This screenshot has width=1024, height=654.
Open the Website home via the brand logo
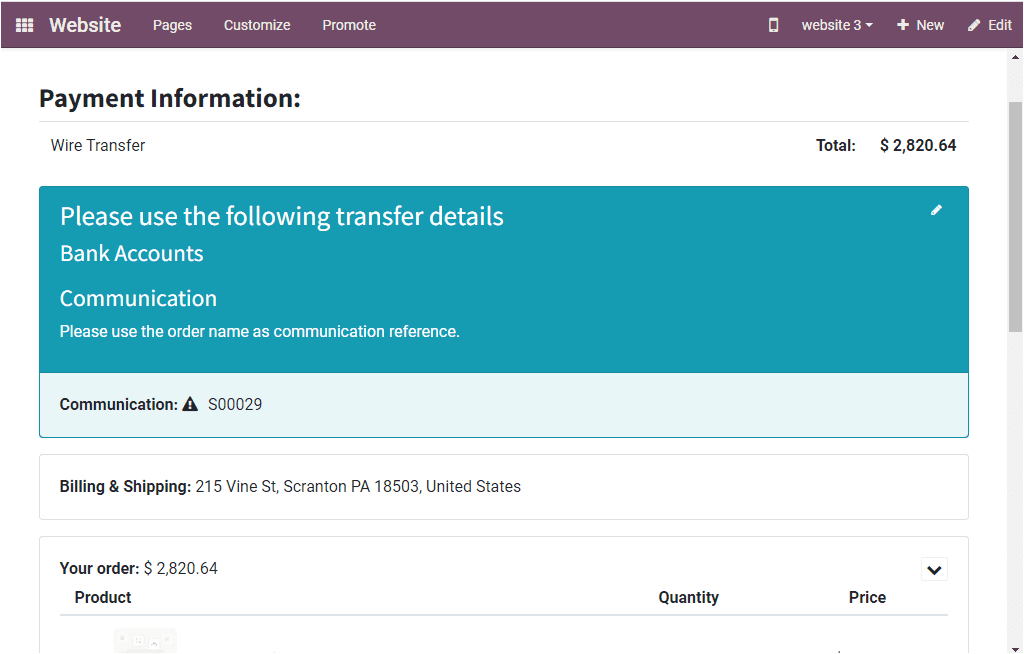[x=85, y=24]
